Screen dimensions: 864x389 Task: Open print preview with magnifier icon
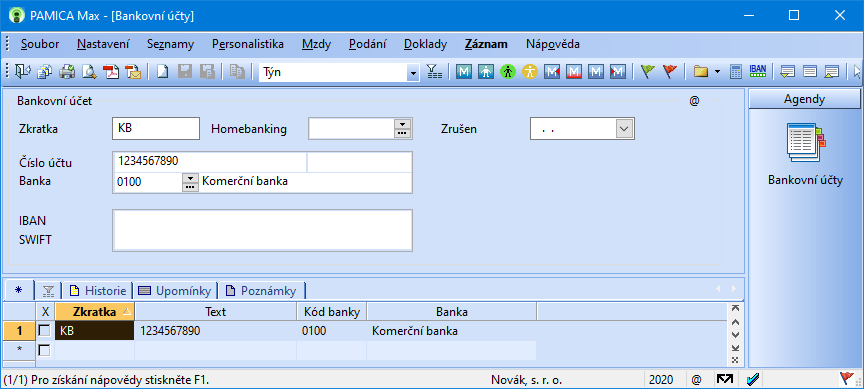[x=89, y=72]
